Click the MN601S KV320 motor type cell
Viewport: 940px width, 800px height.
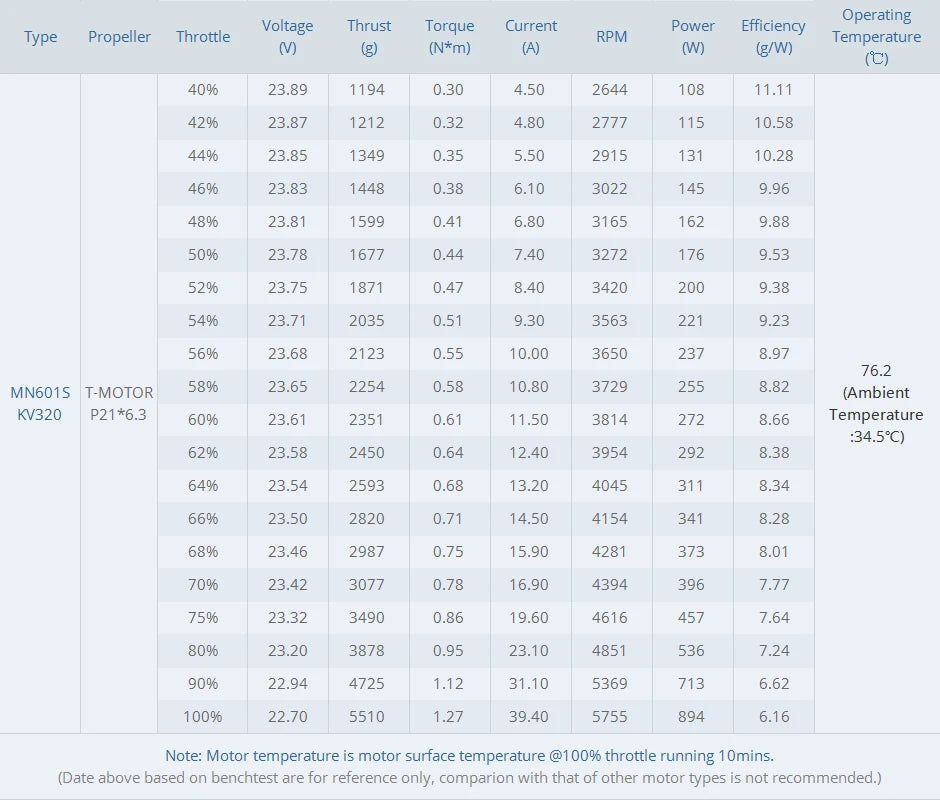(40, 404)
